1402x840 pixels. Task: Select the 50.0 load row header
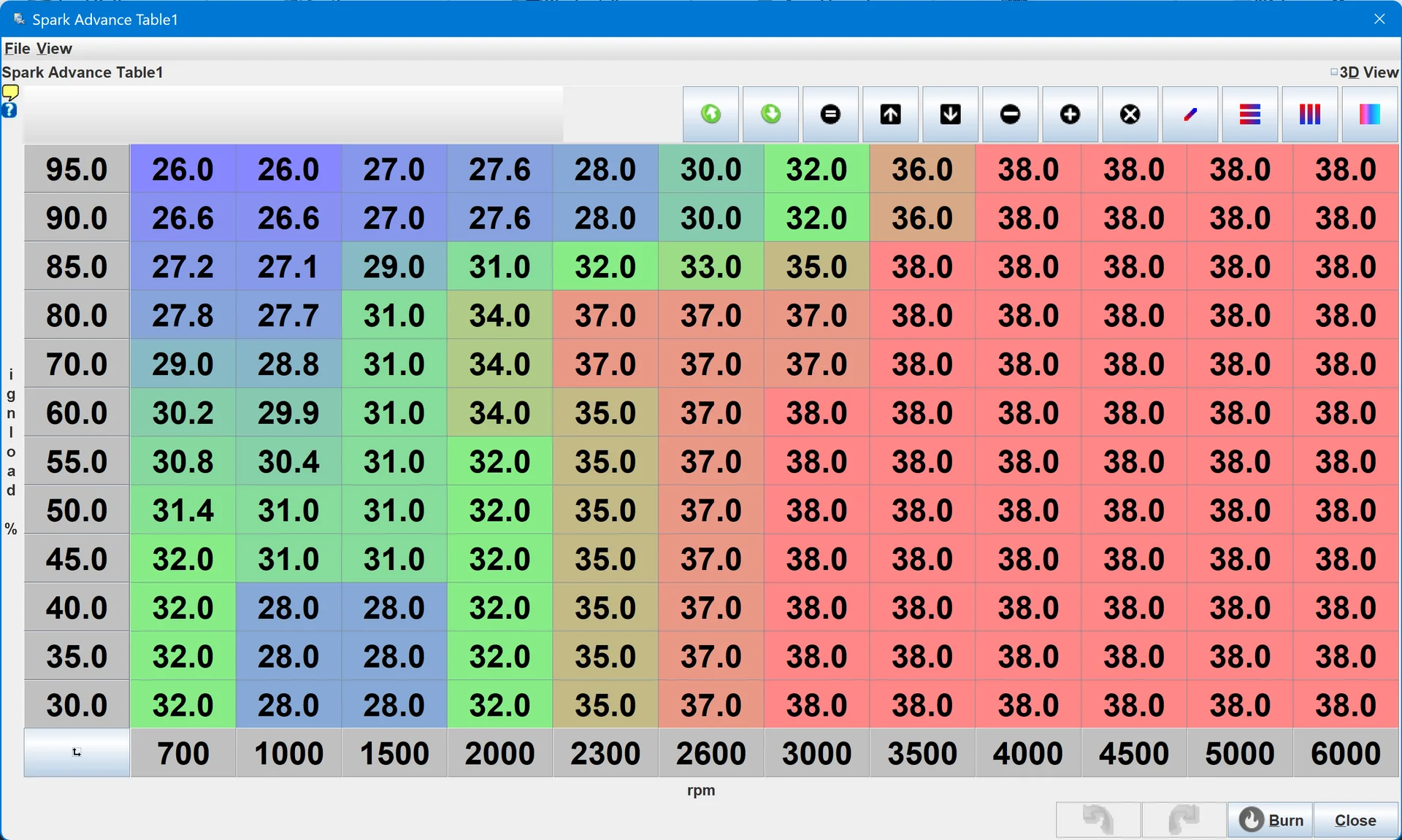[77, 510]
